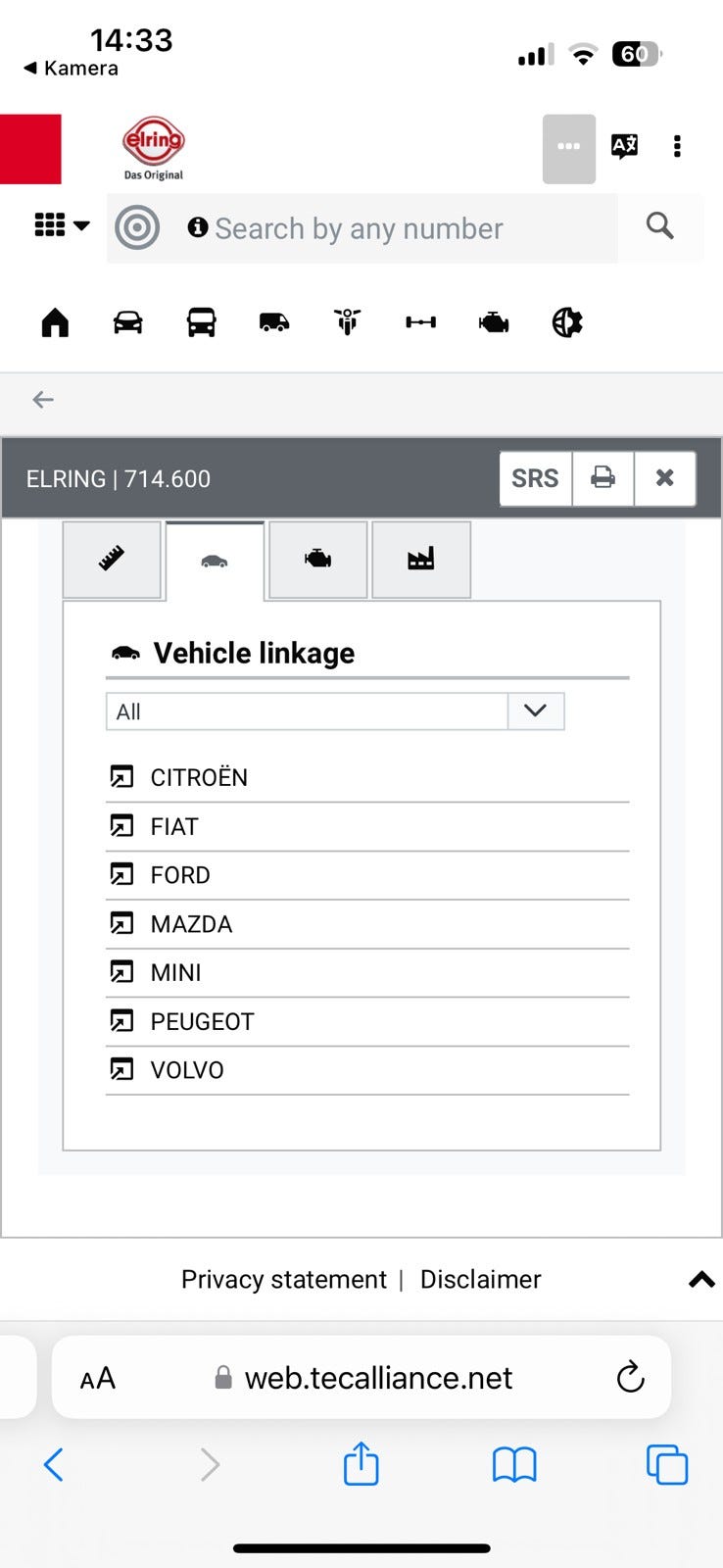Switch to the factory manufacturer tab
The image size is (723, 1568).
coord(421,560)
